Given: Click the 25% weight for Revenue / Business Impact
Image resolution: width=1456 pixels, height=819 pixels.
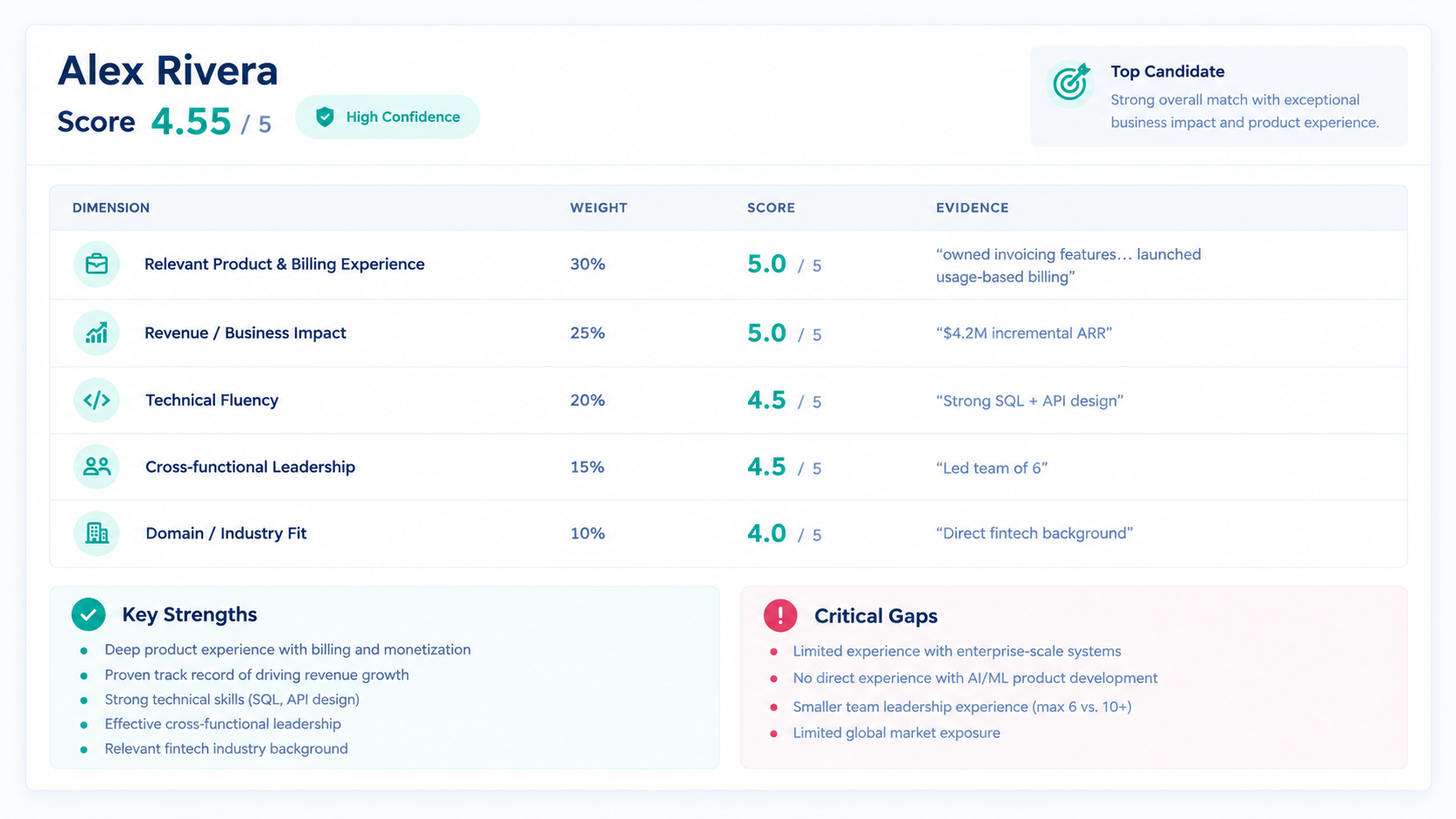Looking at the screenshot, I should (588, 332).
